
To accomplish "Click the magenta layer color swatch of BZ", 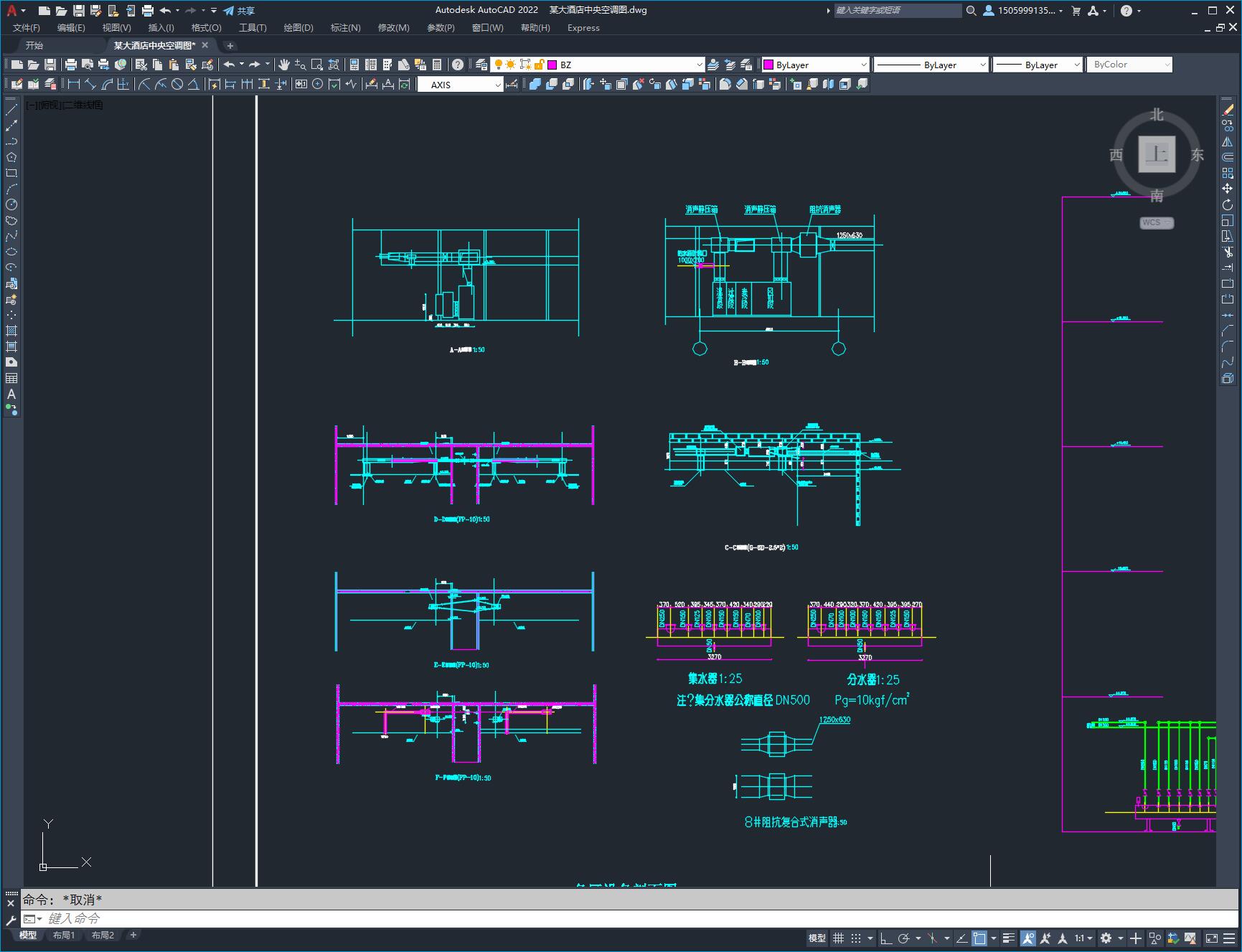I will (552, 65).
